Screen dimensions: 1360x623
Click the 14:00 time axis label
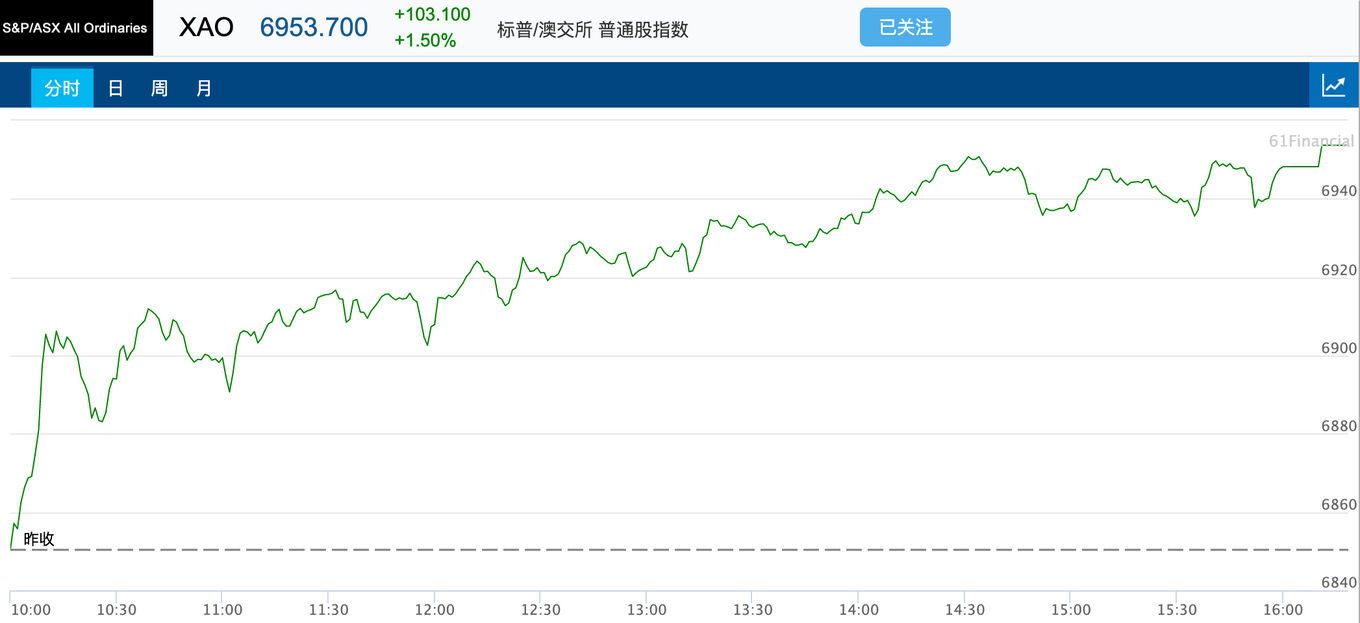(x=859, y=610)
